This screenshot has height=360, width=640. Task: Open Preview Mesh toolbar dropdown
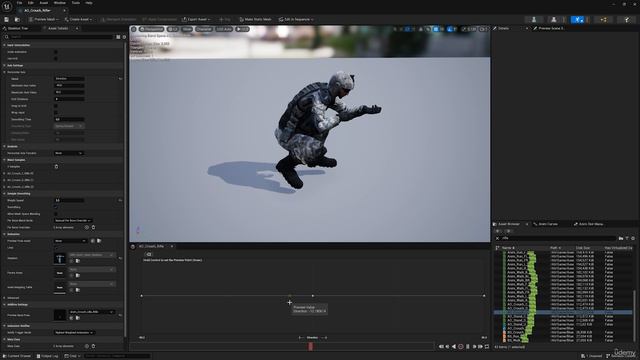43,19
